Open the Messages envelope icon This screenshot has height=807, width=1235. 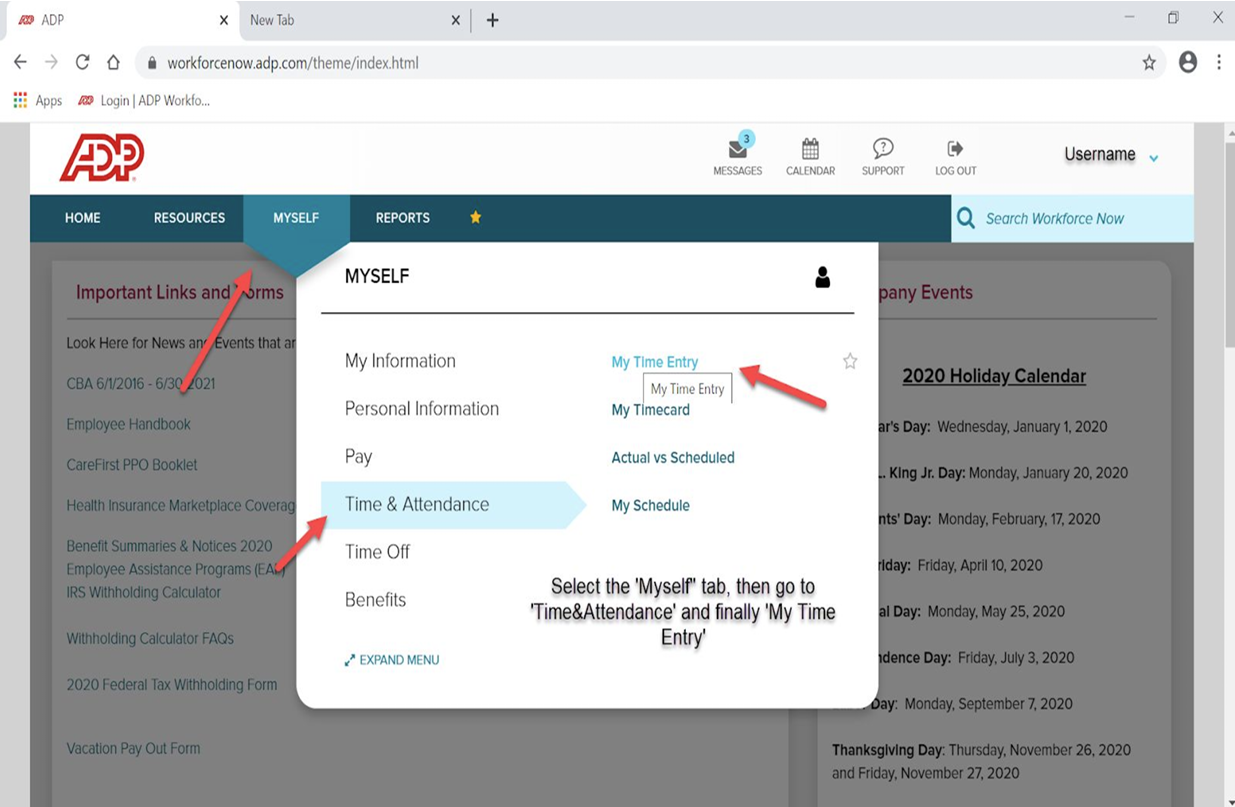coord(738,150)
